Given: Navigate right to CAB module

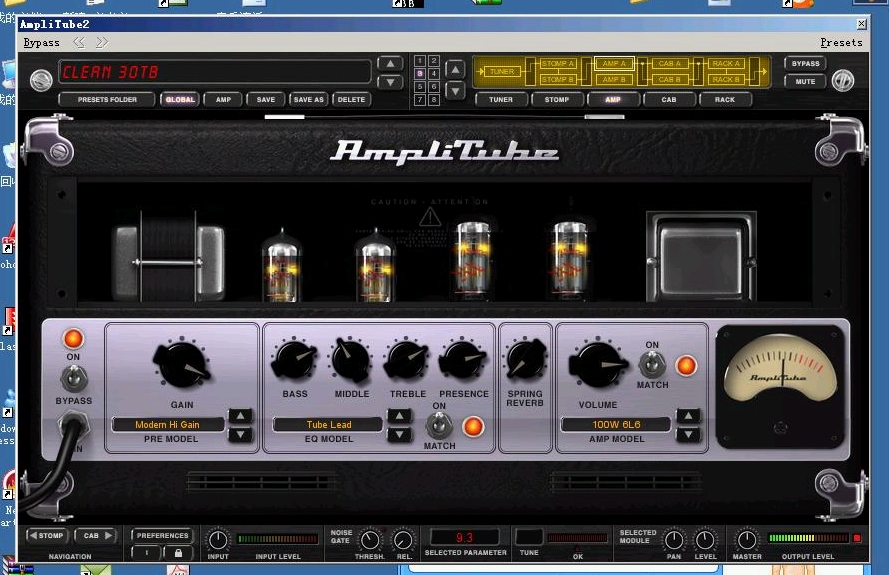Looking at the screenshot, I should (x=95, y=535).
